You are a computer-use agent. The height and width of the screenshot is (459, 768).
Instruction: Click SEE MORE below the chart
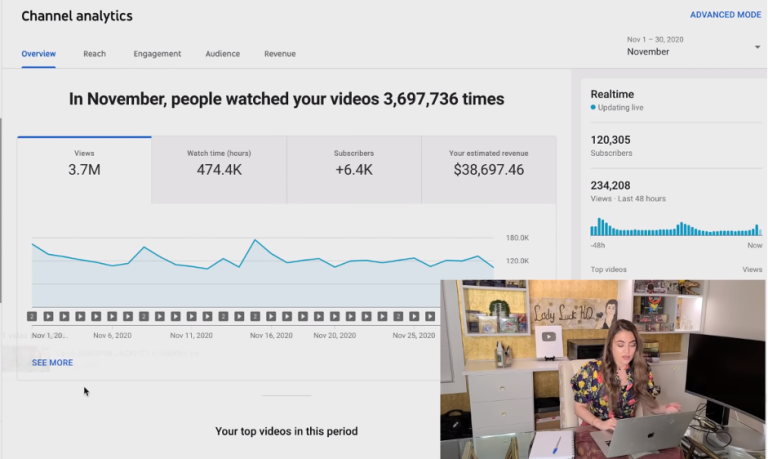52,362
